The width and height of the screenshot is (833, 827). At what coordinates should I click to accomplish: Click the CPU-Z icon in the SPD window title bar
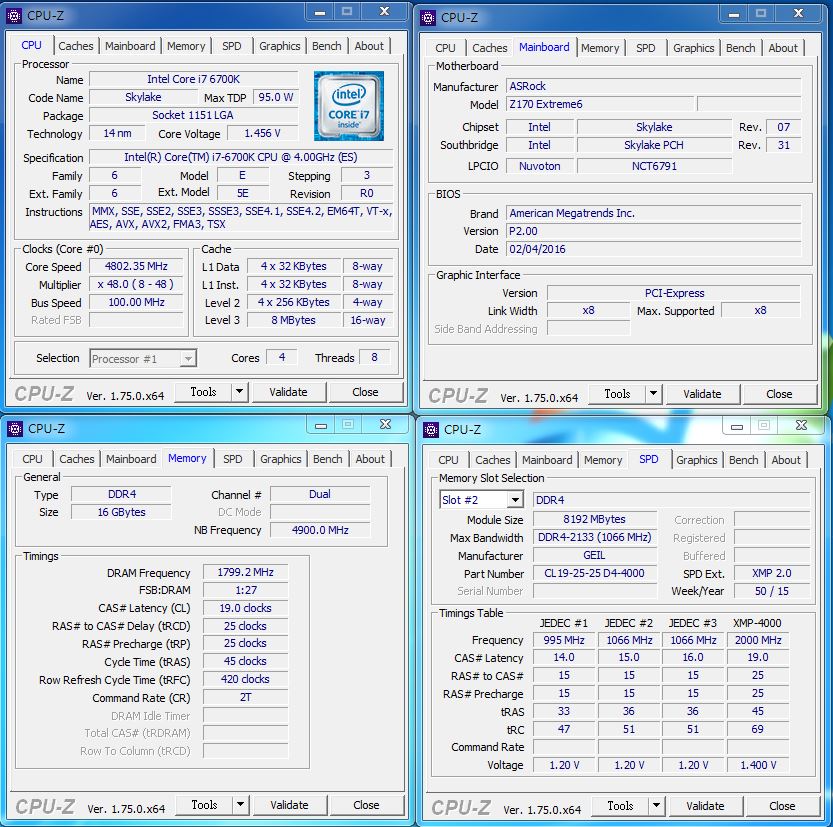(431, 430)
